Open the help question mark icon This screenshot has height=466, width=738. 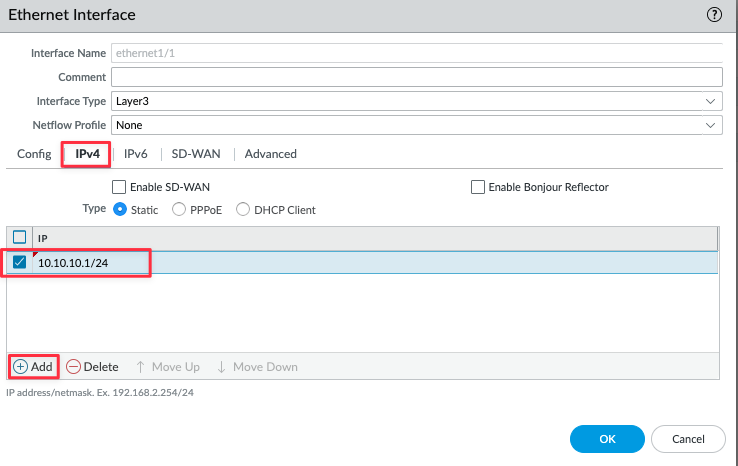[714, 15]
